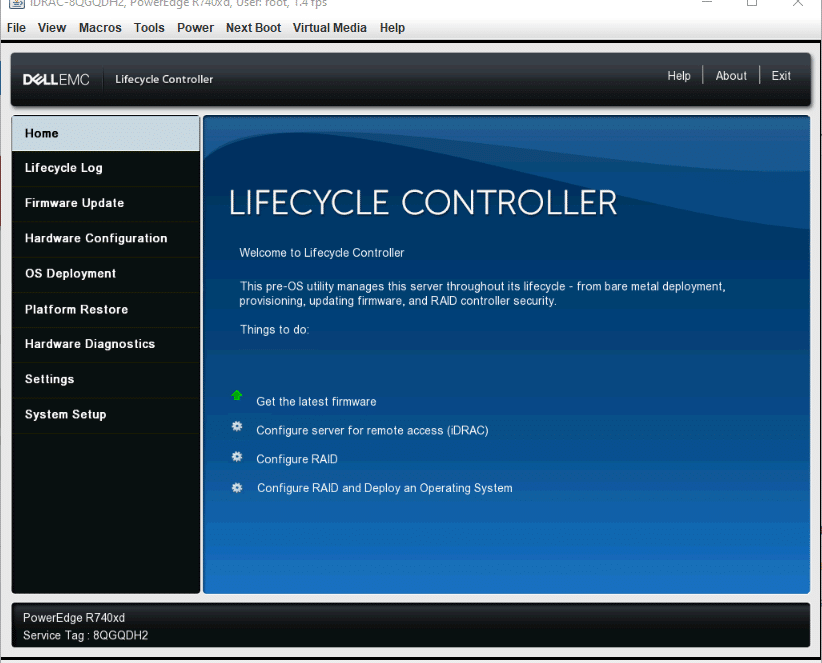Open the Virtual Media menu
Viewport: 822px width, 663px height.
pyautogui.click(x=329, y=28)
